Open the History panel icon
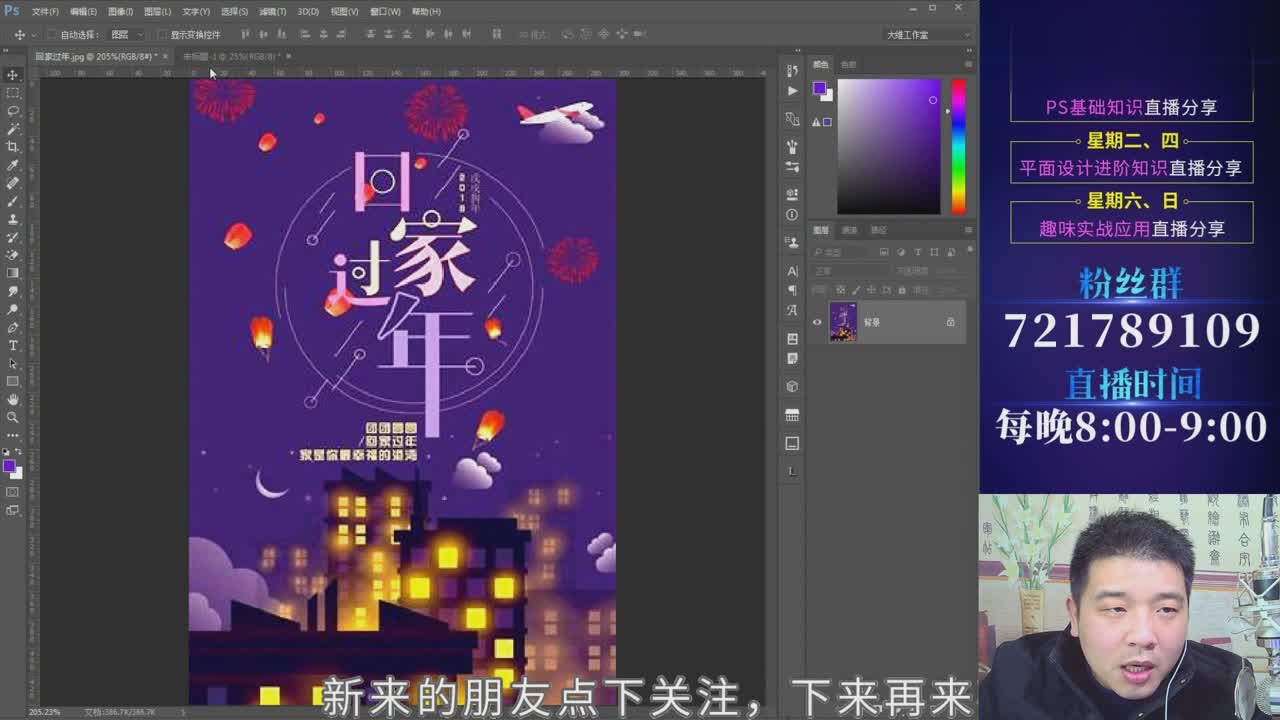Viewport: 1280px width, 720px height. (x=792, y=69)
